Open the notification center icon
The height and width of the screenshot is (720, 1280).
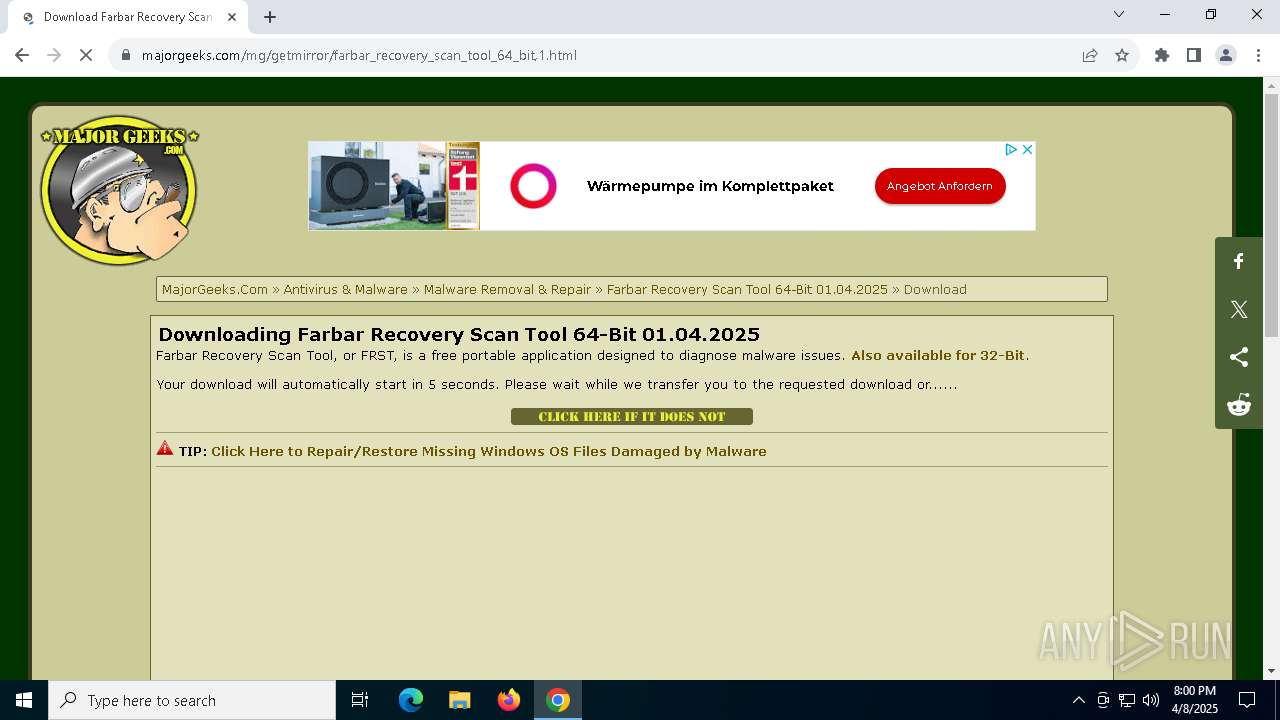[x=1247, y=700]
